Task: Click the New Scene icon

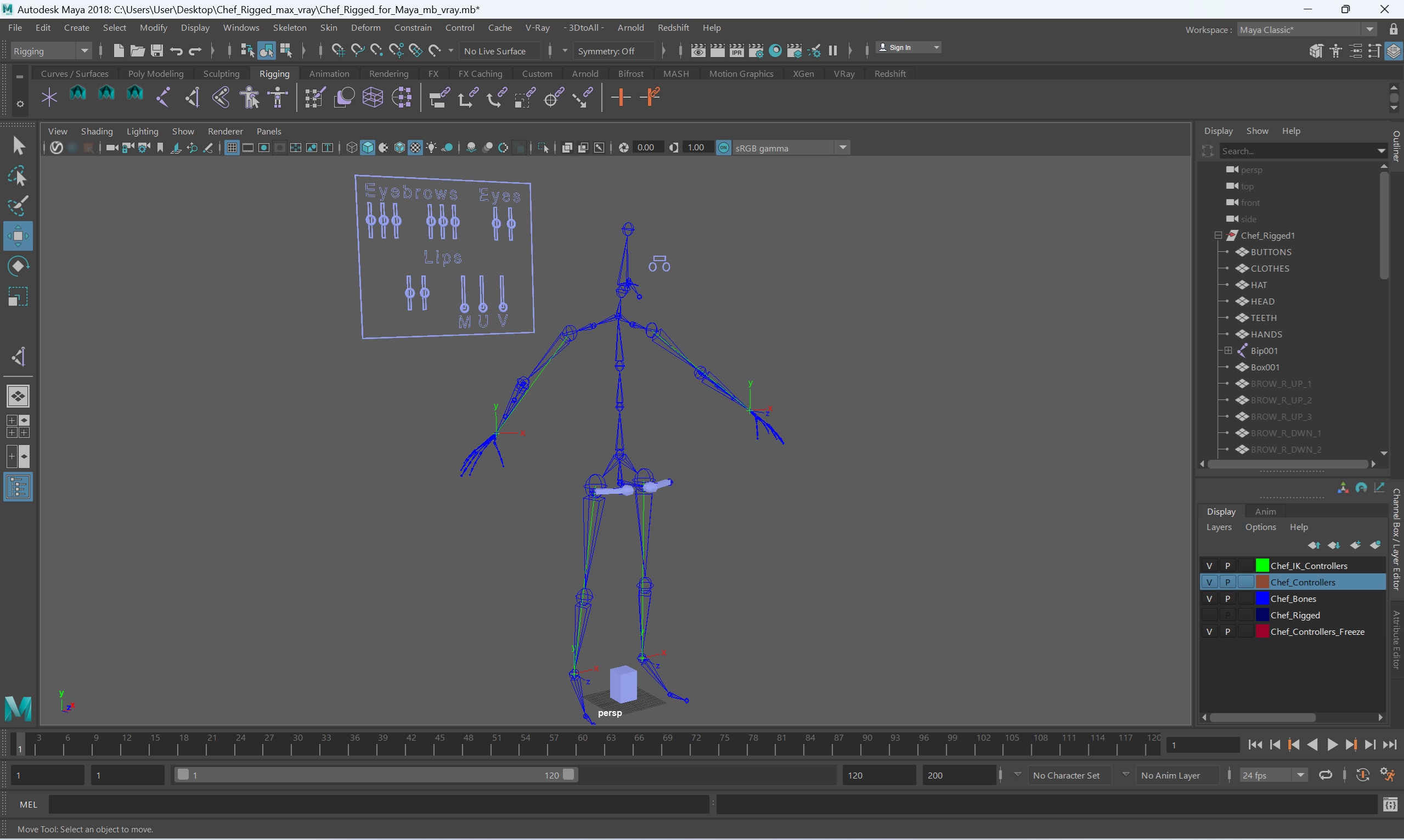Action: click(x=119, y=51)
